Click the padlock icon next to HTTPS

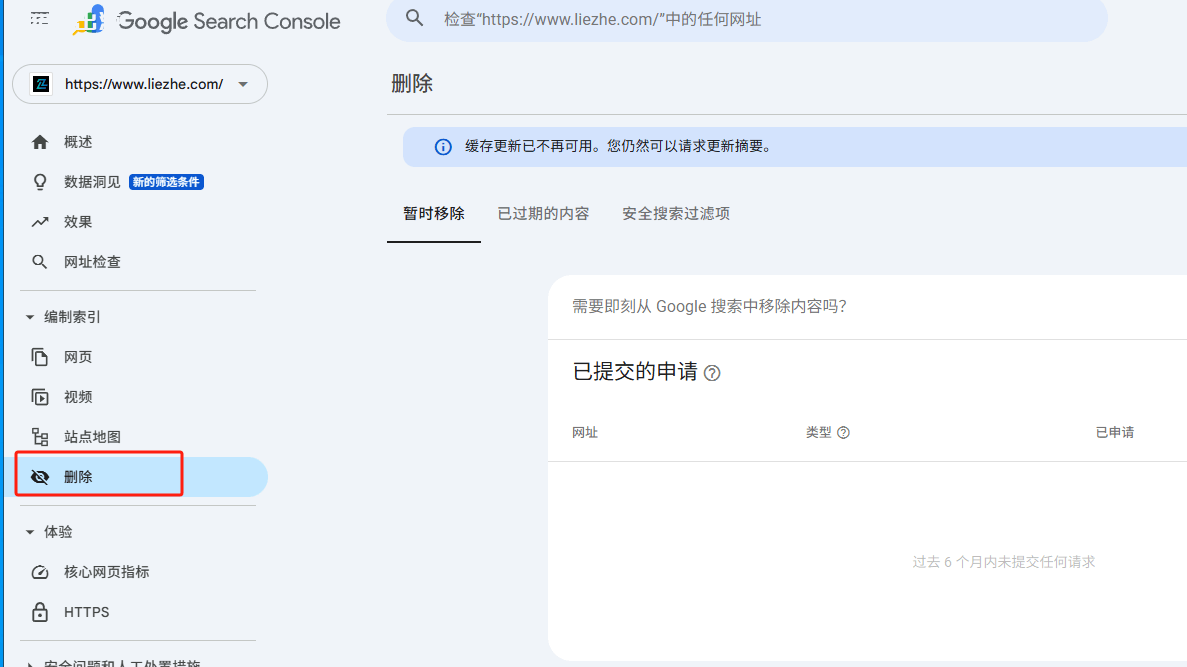click(x=39, y=612)
